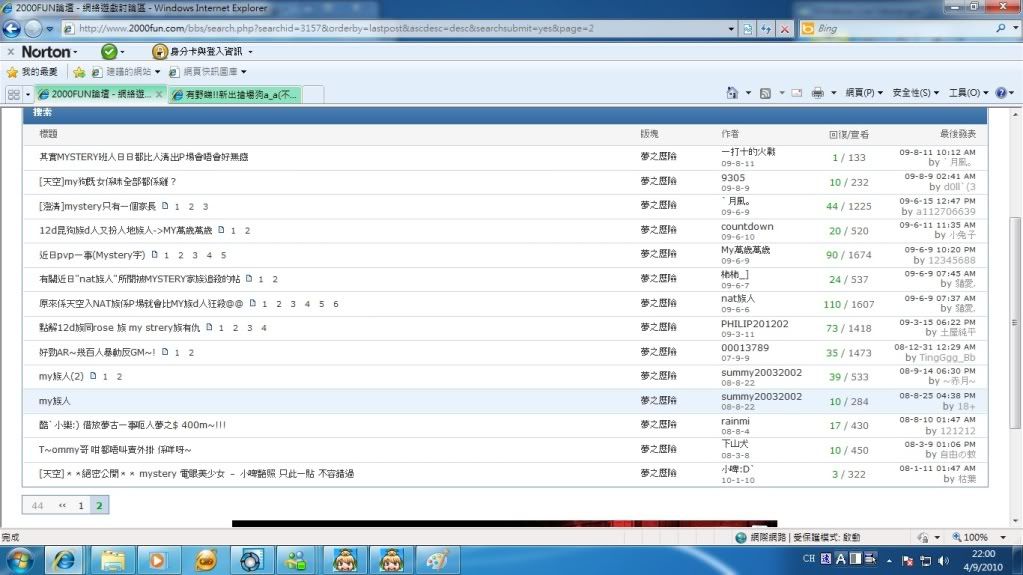
Task: Go to page 1 in pagination
Action: click(x=81, y=506)
